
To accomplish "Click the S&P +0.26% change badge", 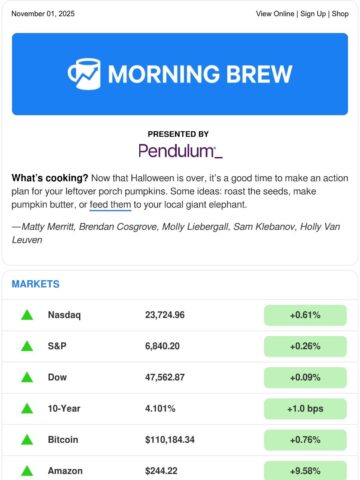I will 305,346.
